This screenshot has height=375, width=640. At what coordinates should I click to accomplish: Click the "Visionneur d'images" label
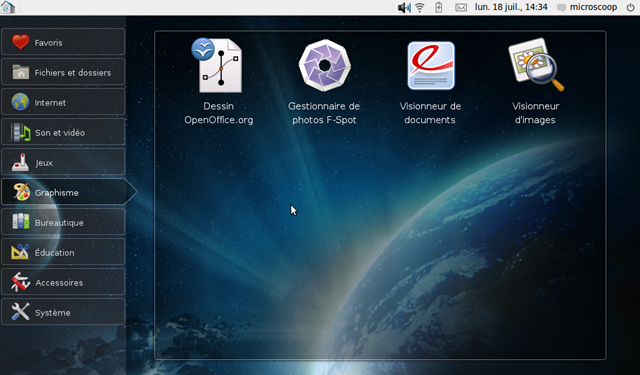536,113
